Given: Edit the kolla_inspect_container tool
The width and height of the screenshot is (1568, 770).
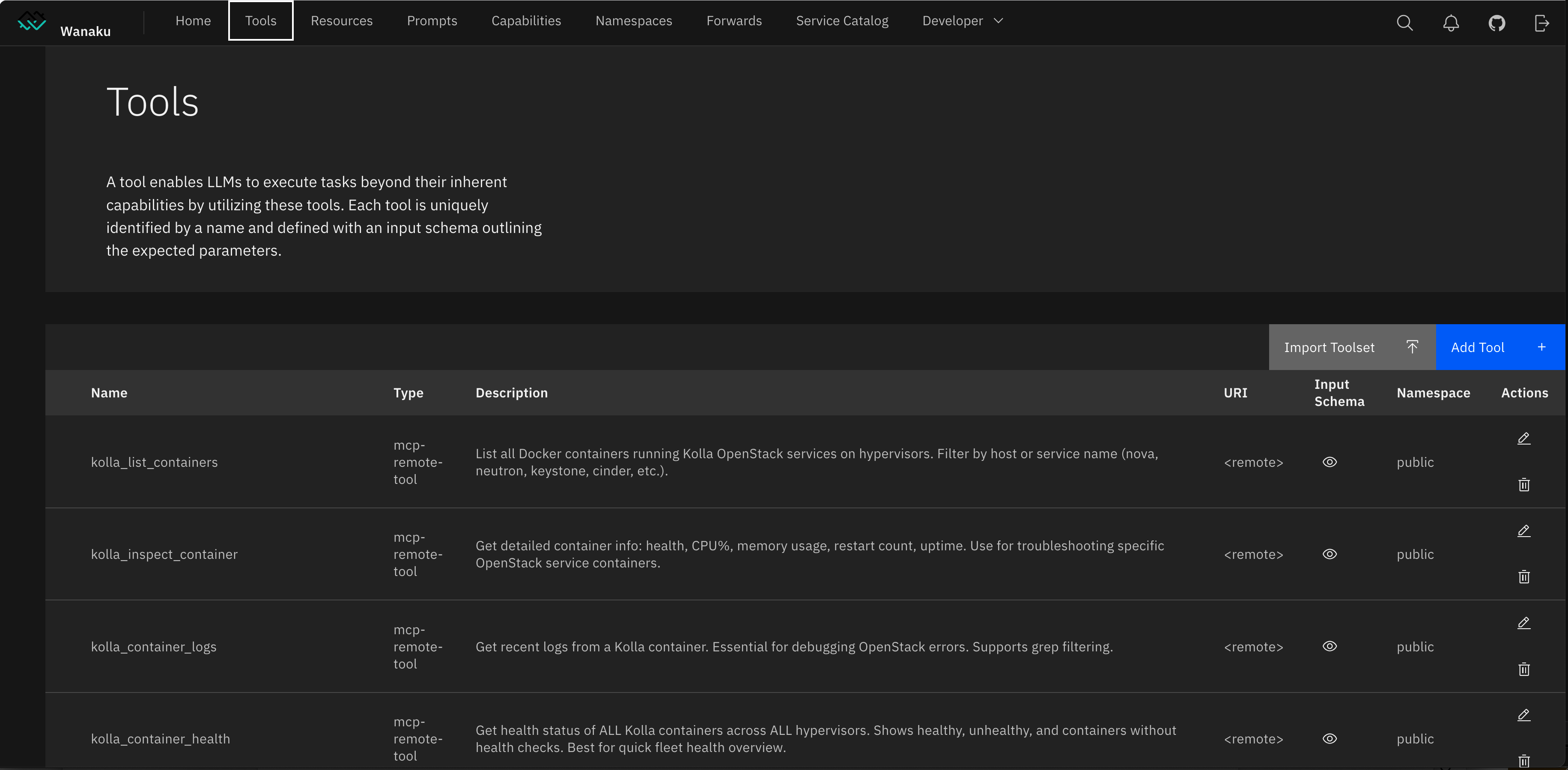Looking at the screenshot, I should coord(1523,531).
